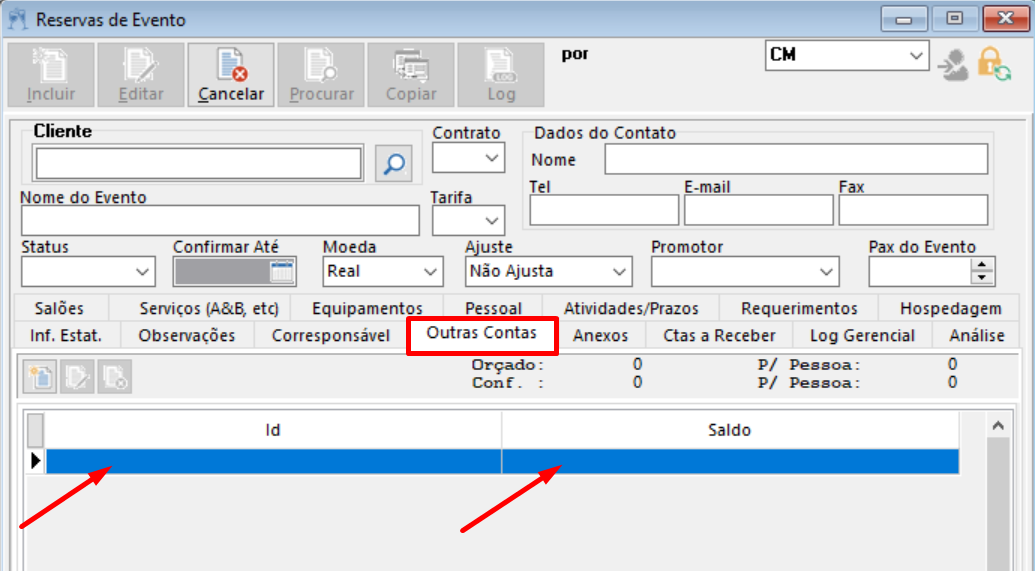Click the Cliente search magnifier button
1035x571 pixels.
point(393,163)
